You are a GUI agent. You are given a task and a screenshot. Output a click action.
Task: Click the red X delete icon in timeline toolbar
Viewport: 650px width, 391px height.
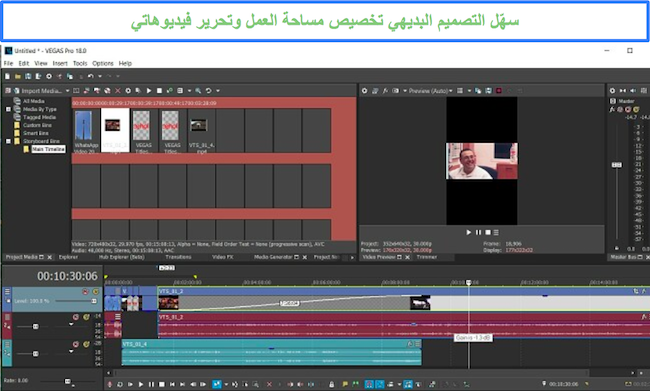(x=269, y=384)
